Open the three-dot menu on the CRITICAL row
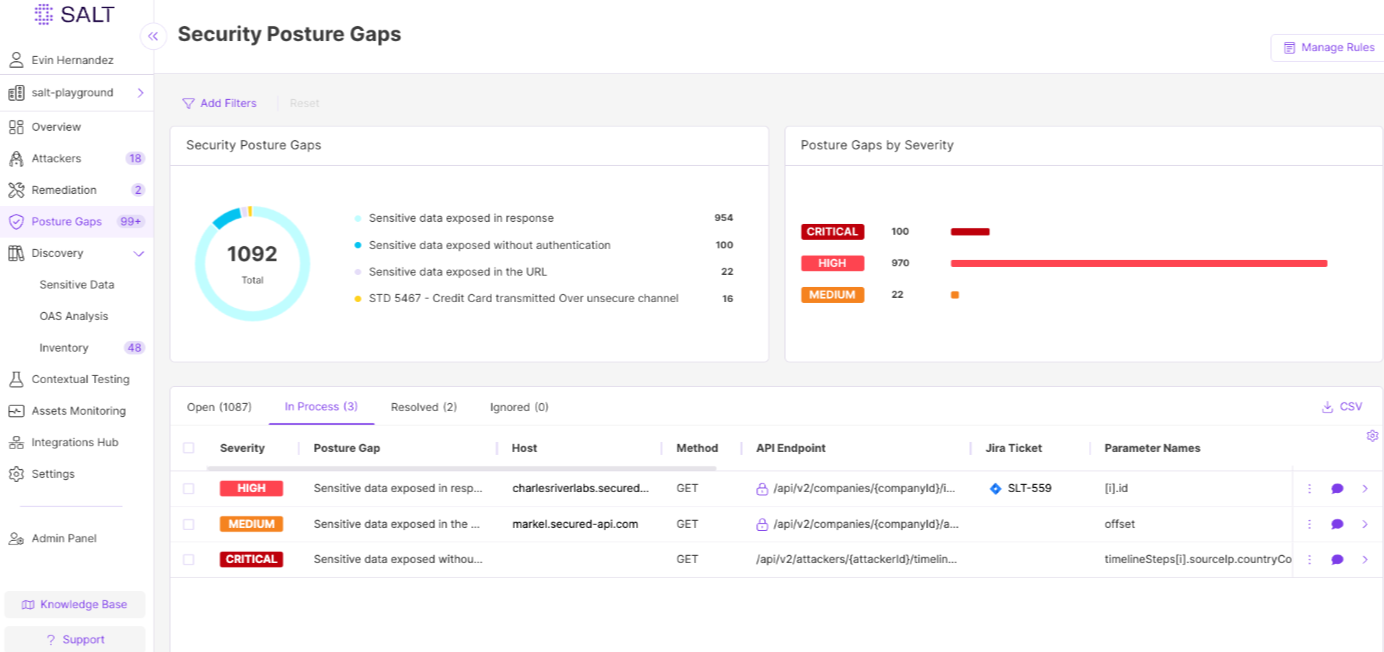Image resolution: width=1384 pixels, height=652 pixels. pyautogui.click(x=1309, y=559)
